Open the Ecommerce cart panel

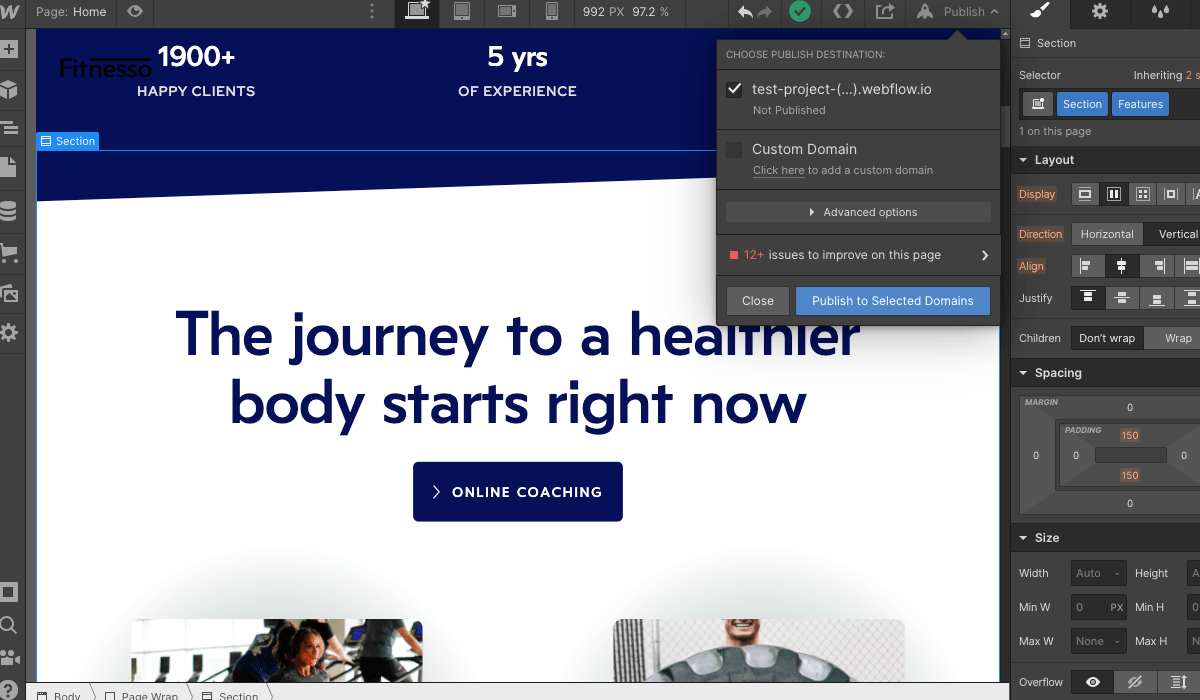pyautogui.click(x=9, y=253)
